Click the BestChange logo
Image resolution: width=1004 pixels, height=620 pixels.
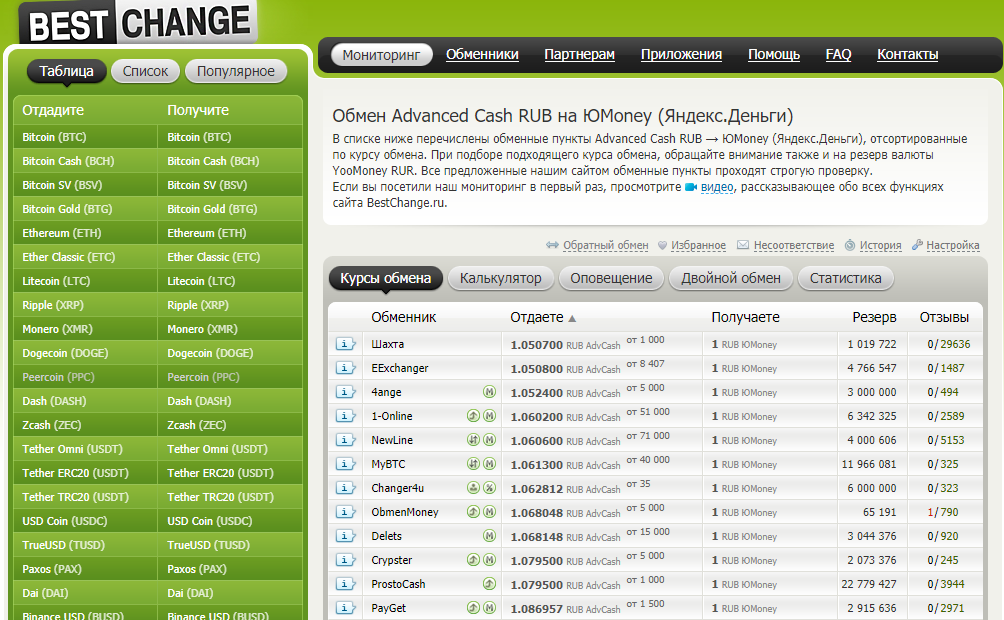[138, 22]
